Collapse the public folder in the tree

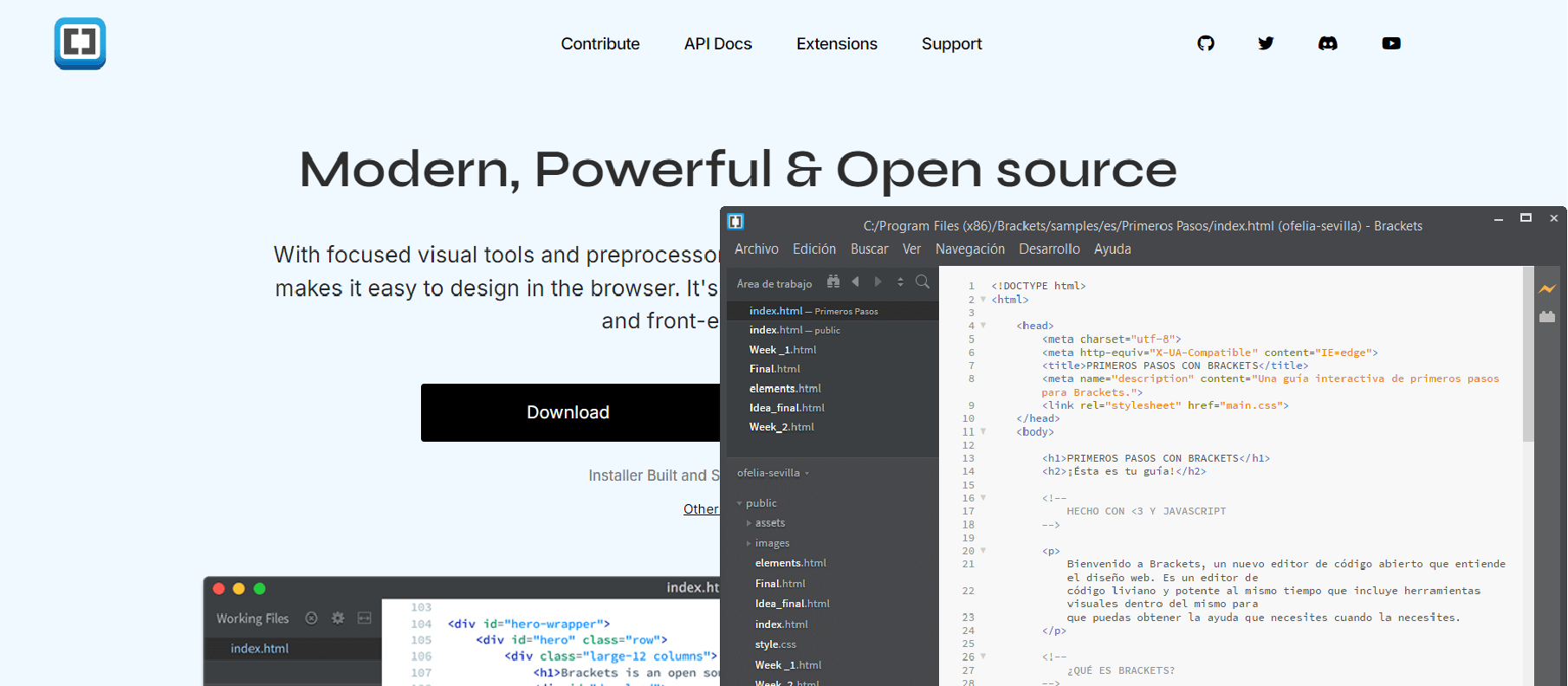pyautogui.click(x=739, y=503)
